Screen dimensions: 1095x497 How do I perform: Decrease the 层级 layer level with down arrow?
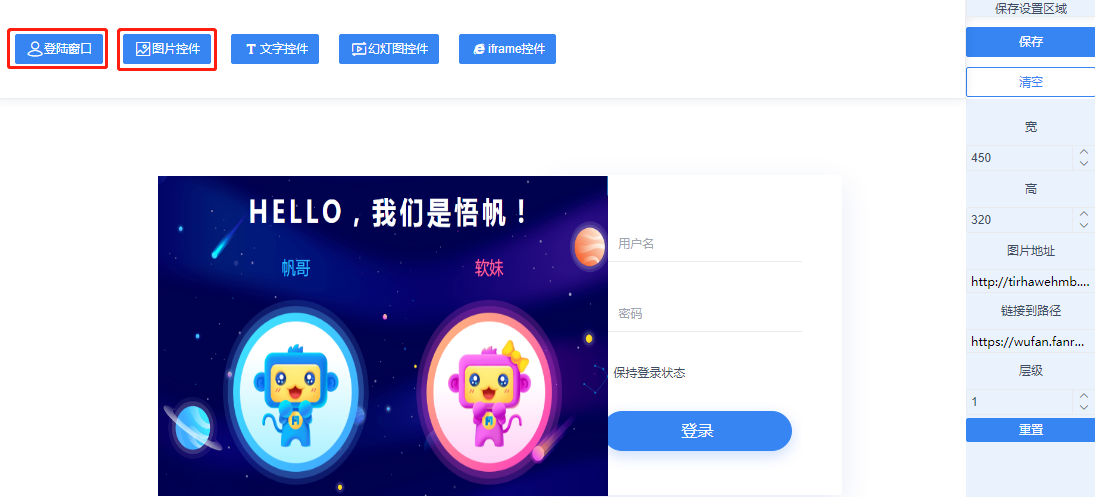(x=1084, y=408)
